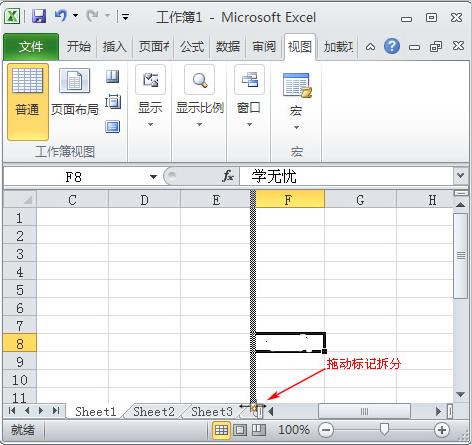Image resolution: width=472 pixels, height=445 pixels.
Task: Switch to Page Layout view in status bar
Action: pos(240,430)
